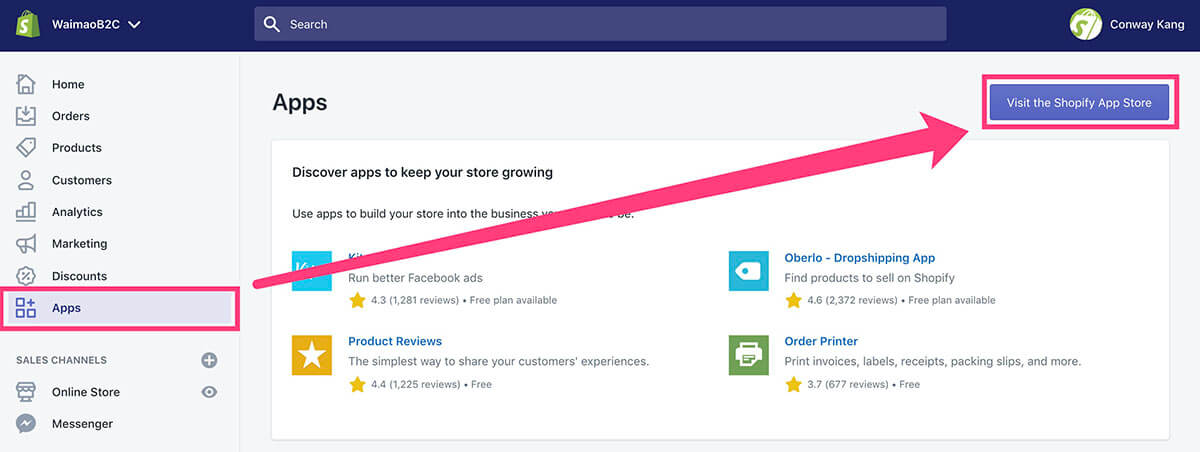Open Order Printer app link
The width and height of the screenshot is (1200, 452).
coord(821,341)
